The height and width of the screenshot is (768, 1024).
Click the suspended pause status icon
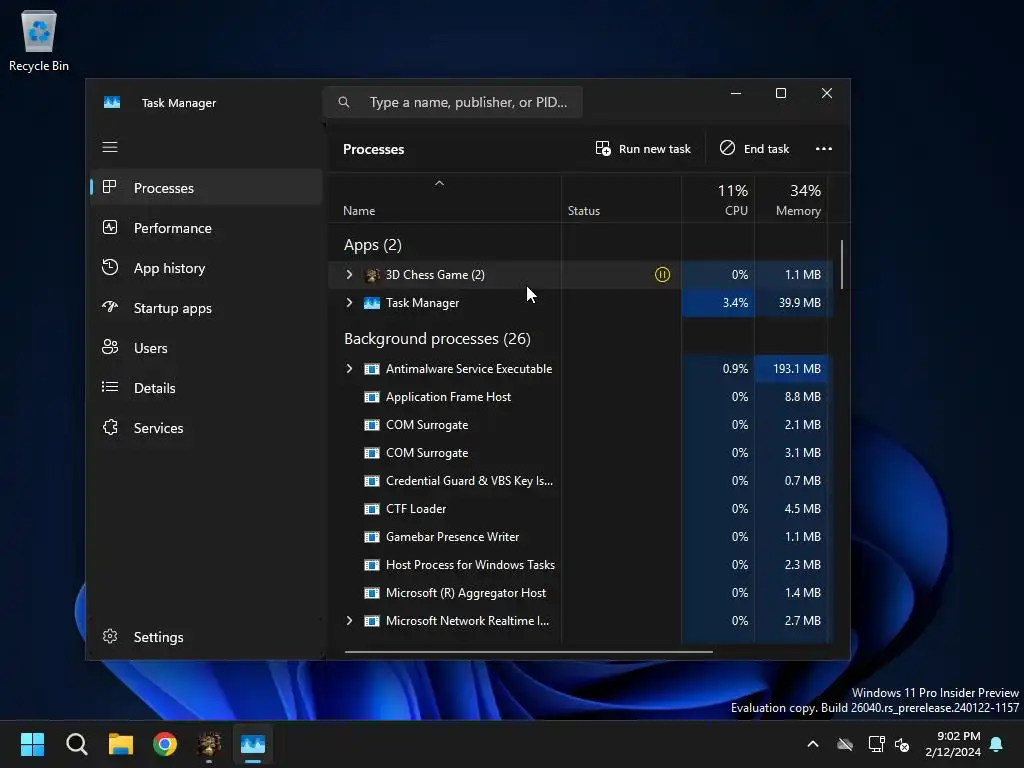662,274
